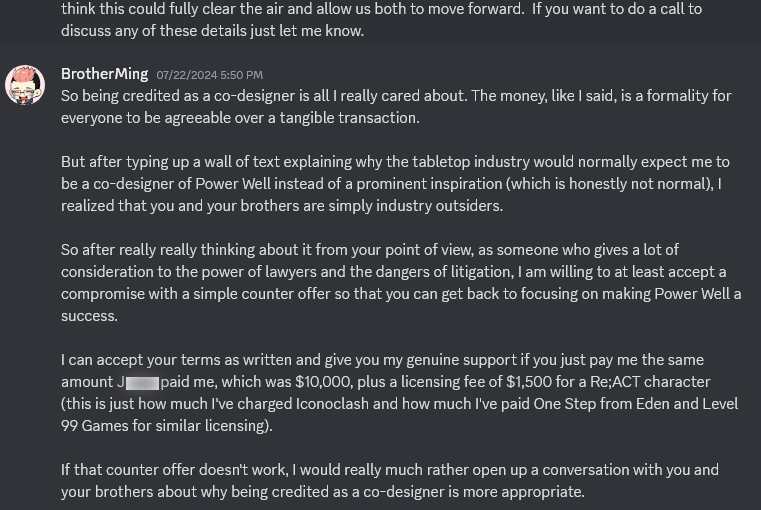Screen dimensions: 761x510
Task: Click the $10,000 amount in the message
Action: tap(324, 382)
